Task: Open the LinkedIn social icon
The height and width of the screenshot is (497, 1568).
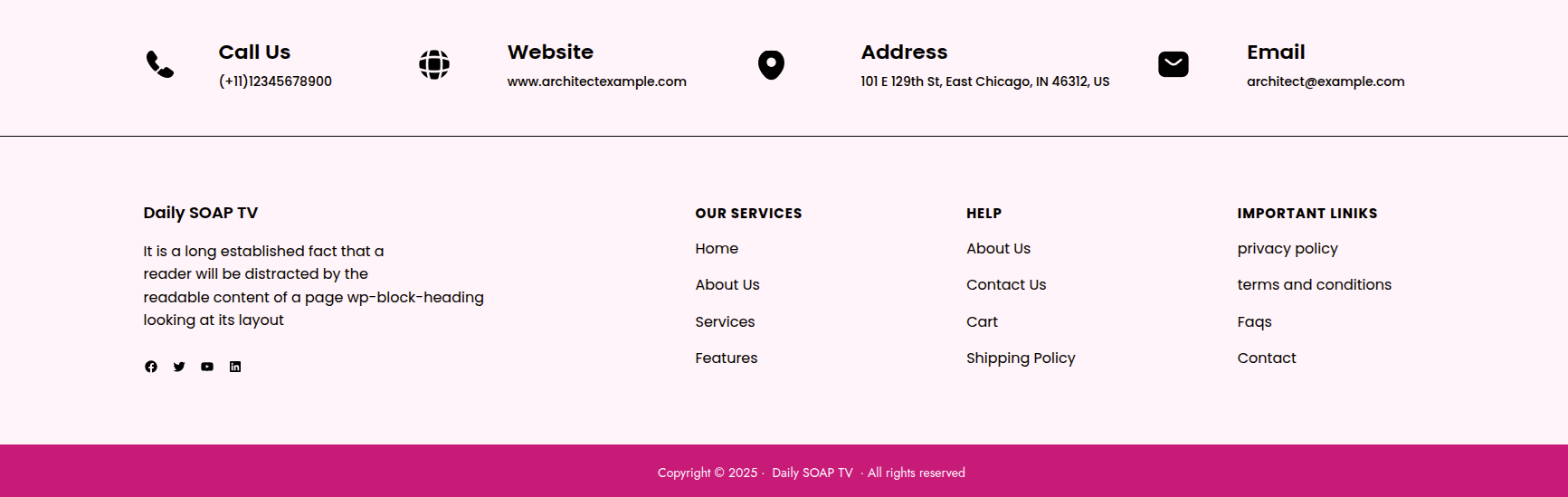Action: coord(235,367)
